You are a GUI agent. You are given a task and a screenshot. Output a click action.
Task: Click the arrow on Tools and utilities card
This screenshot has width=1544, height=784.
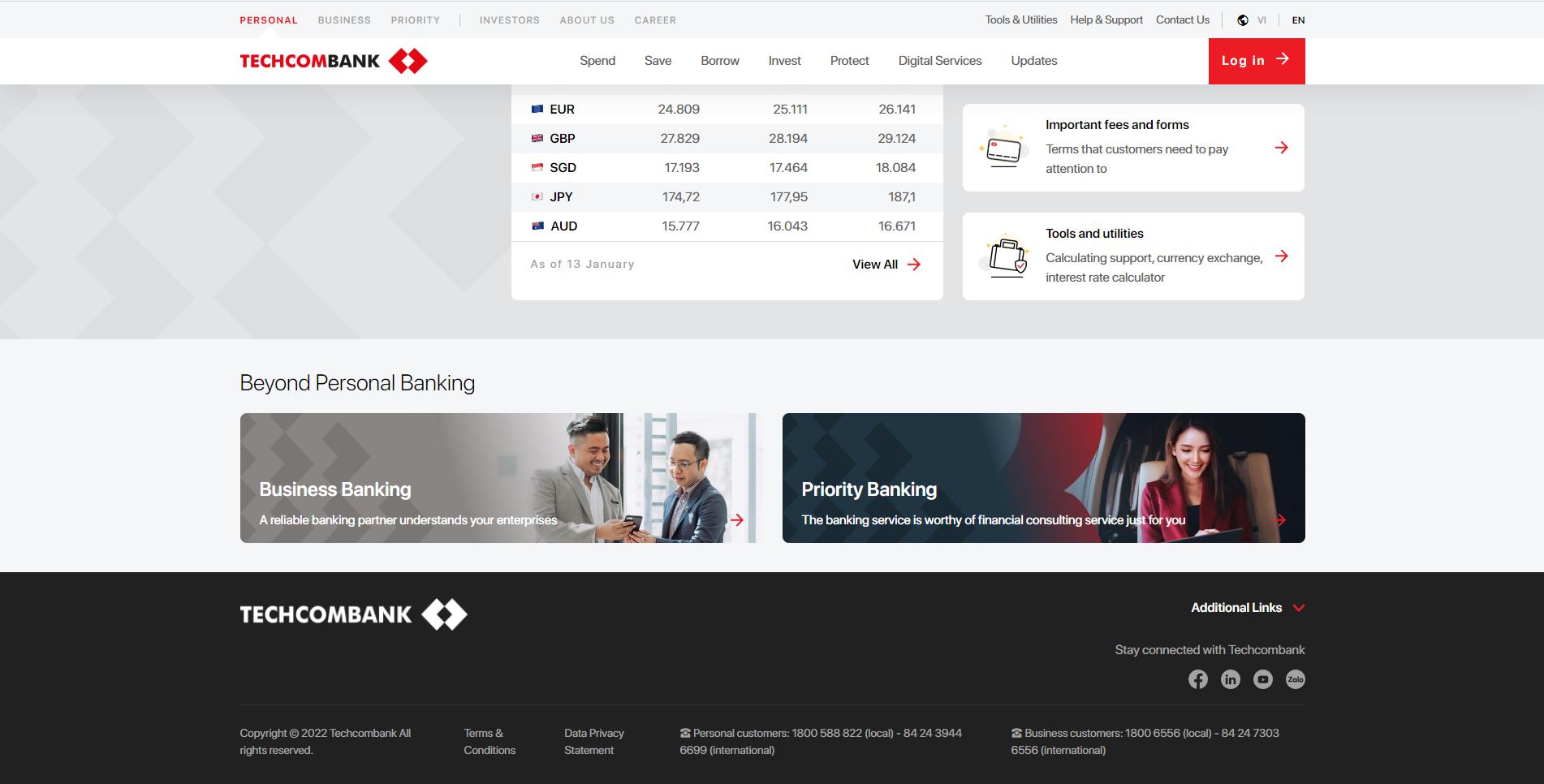[x=1282, y=256]
